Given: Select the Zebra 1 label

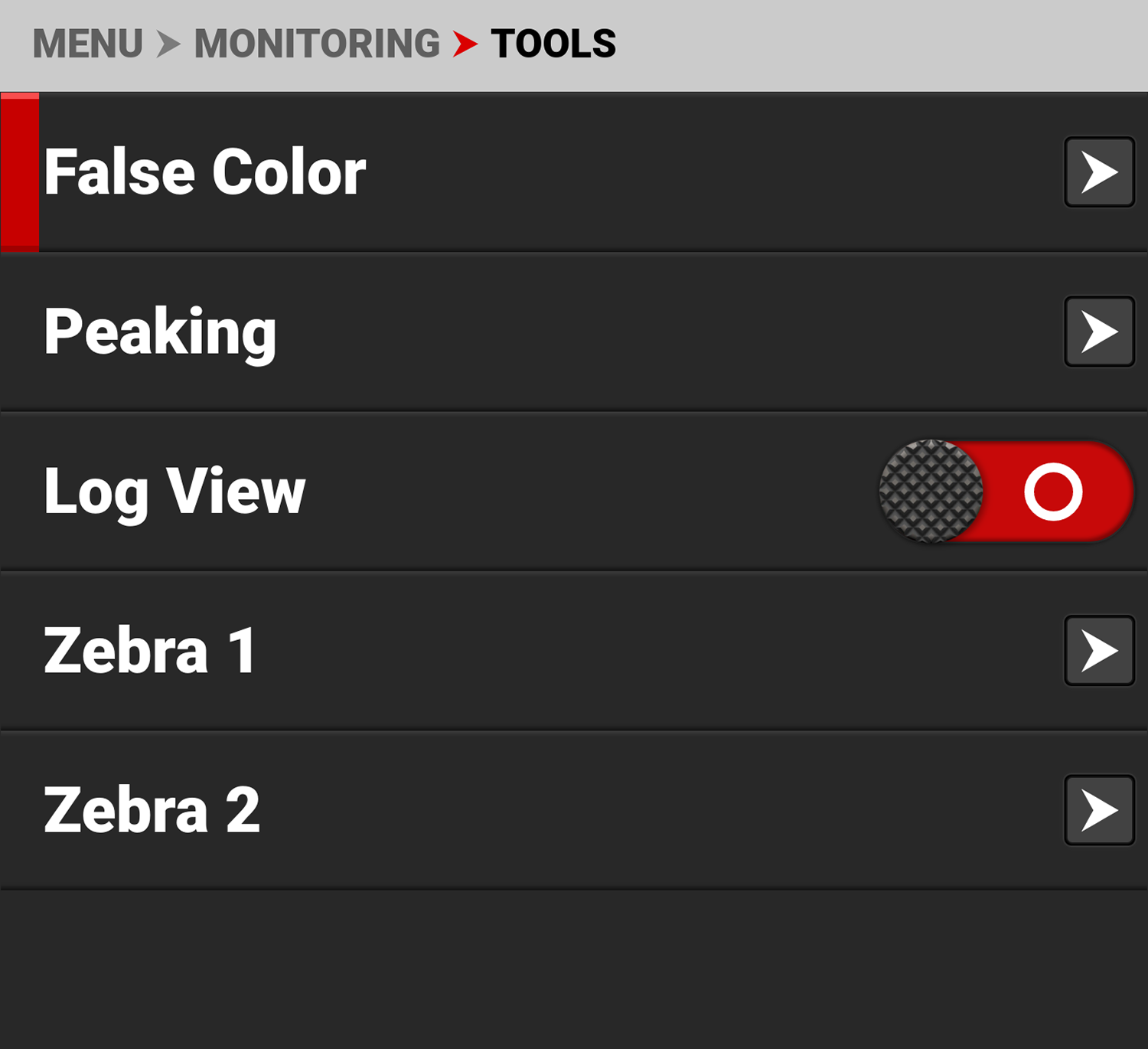Looking at the screenshot, I should [150, 651].
